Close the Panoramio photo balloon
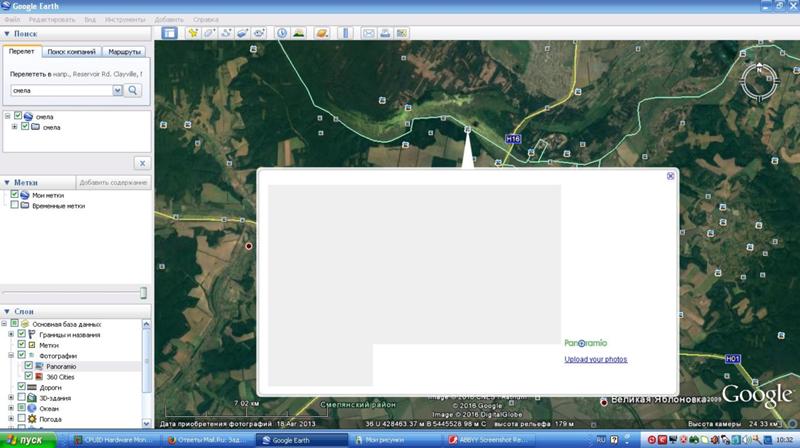The height and width of the screenshot is (448, 800). (670, 176)
